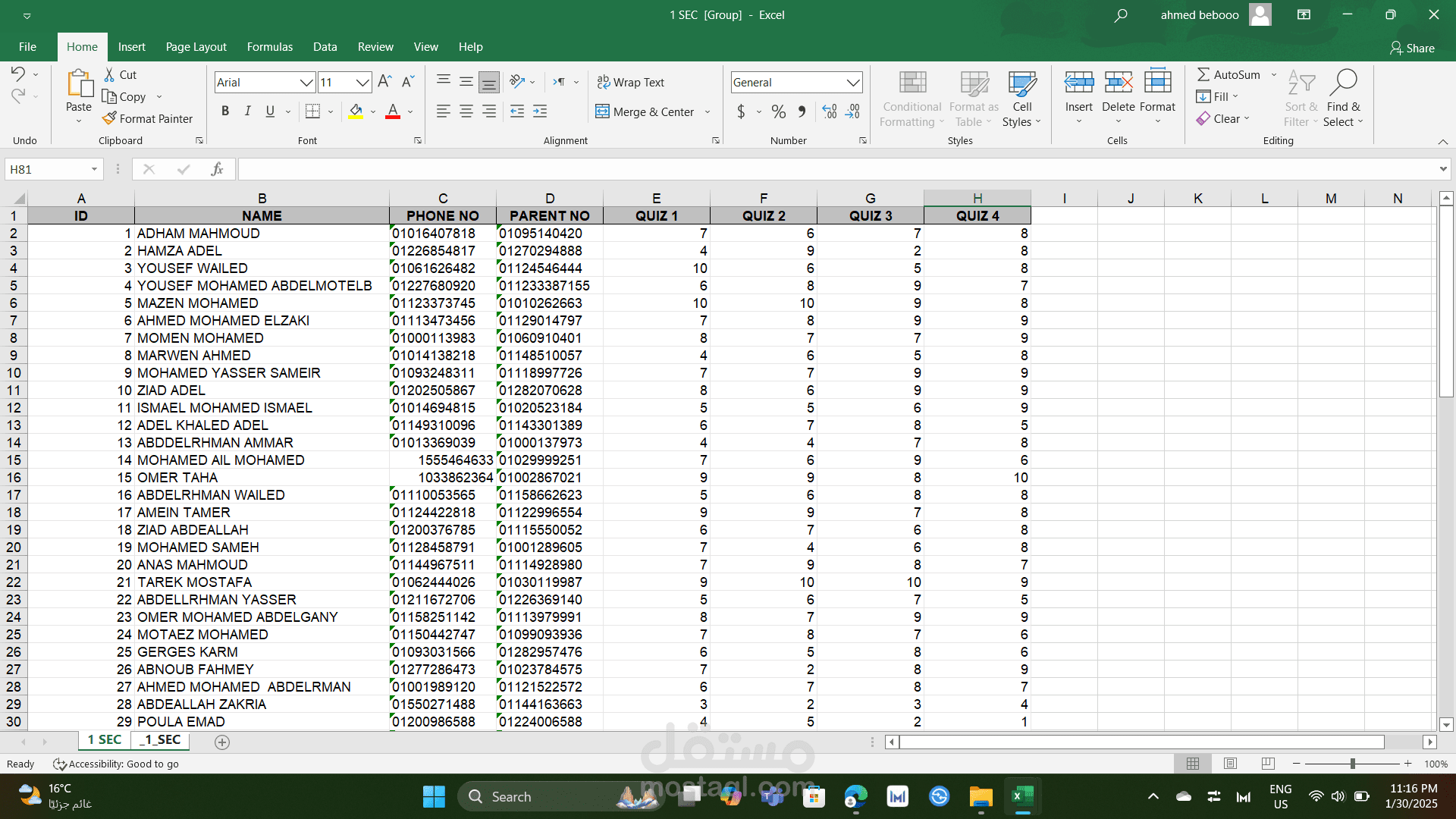The image size is (1456, 819).
Task: Toggle Middle Align vertical alignment
Action: coord(466,82)
